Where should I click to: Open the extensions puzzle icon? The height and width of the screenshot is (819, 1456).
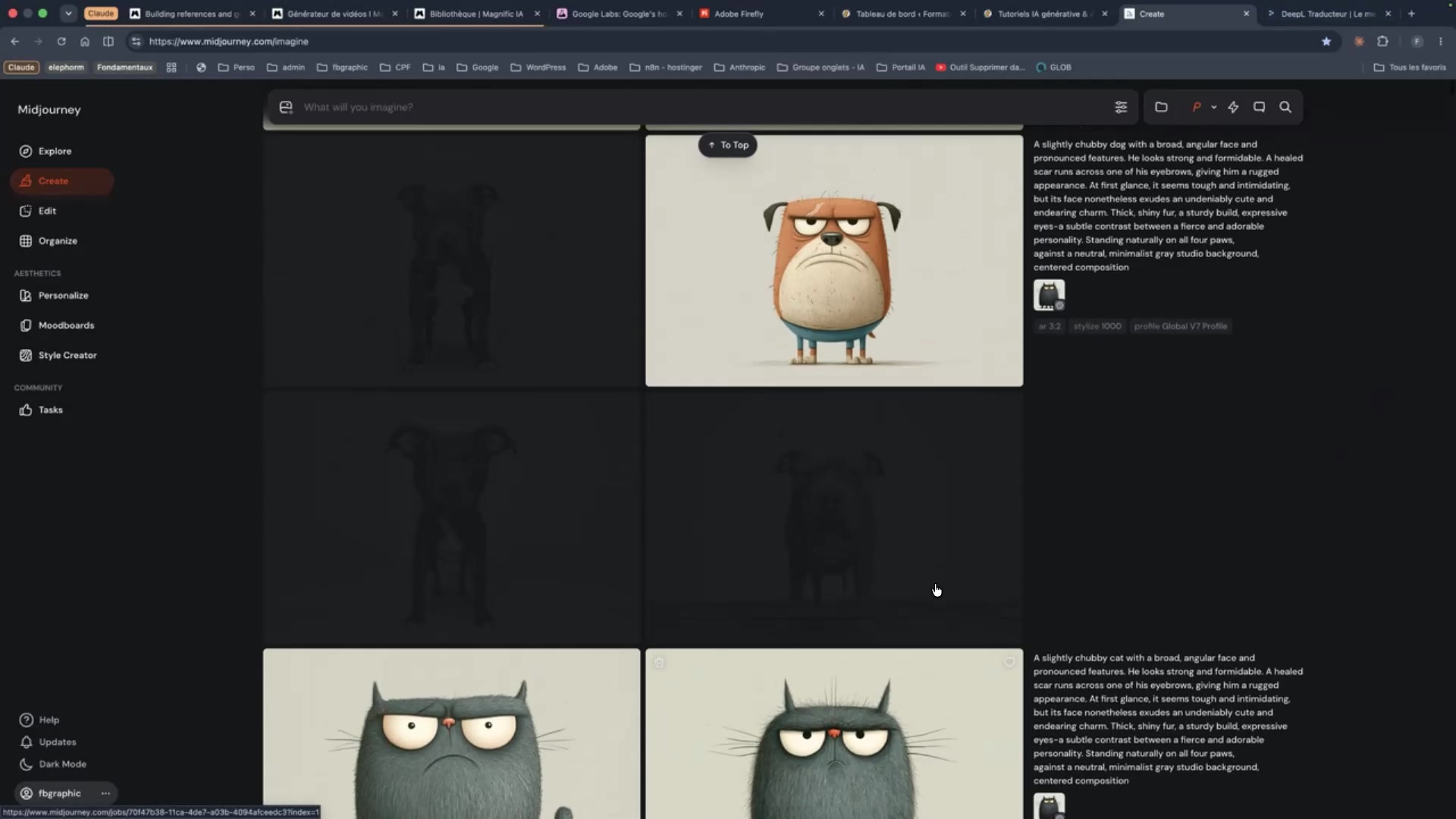point(1382,42)
